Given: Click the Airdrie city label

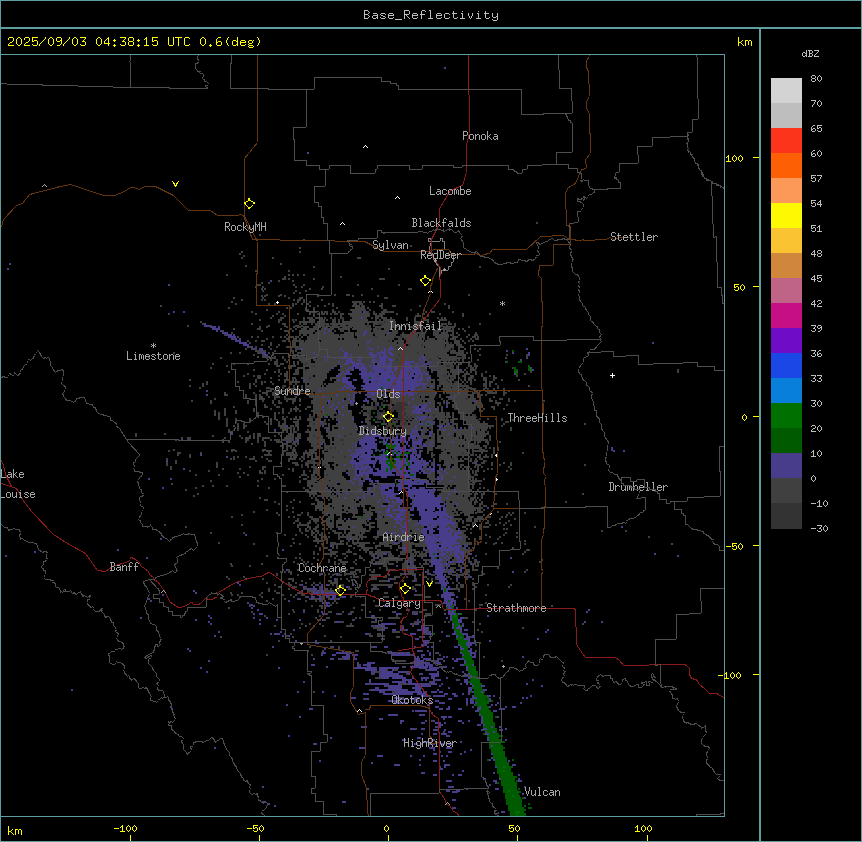Looking at the screenshot, I should (x=404, y=537).
